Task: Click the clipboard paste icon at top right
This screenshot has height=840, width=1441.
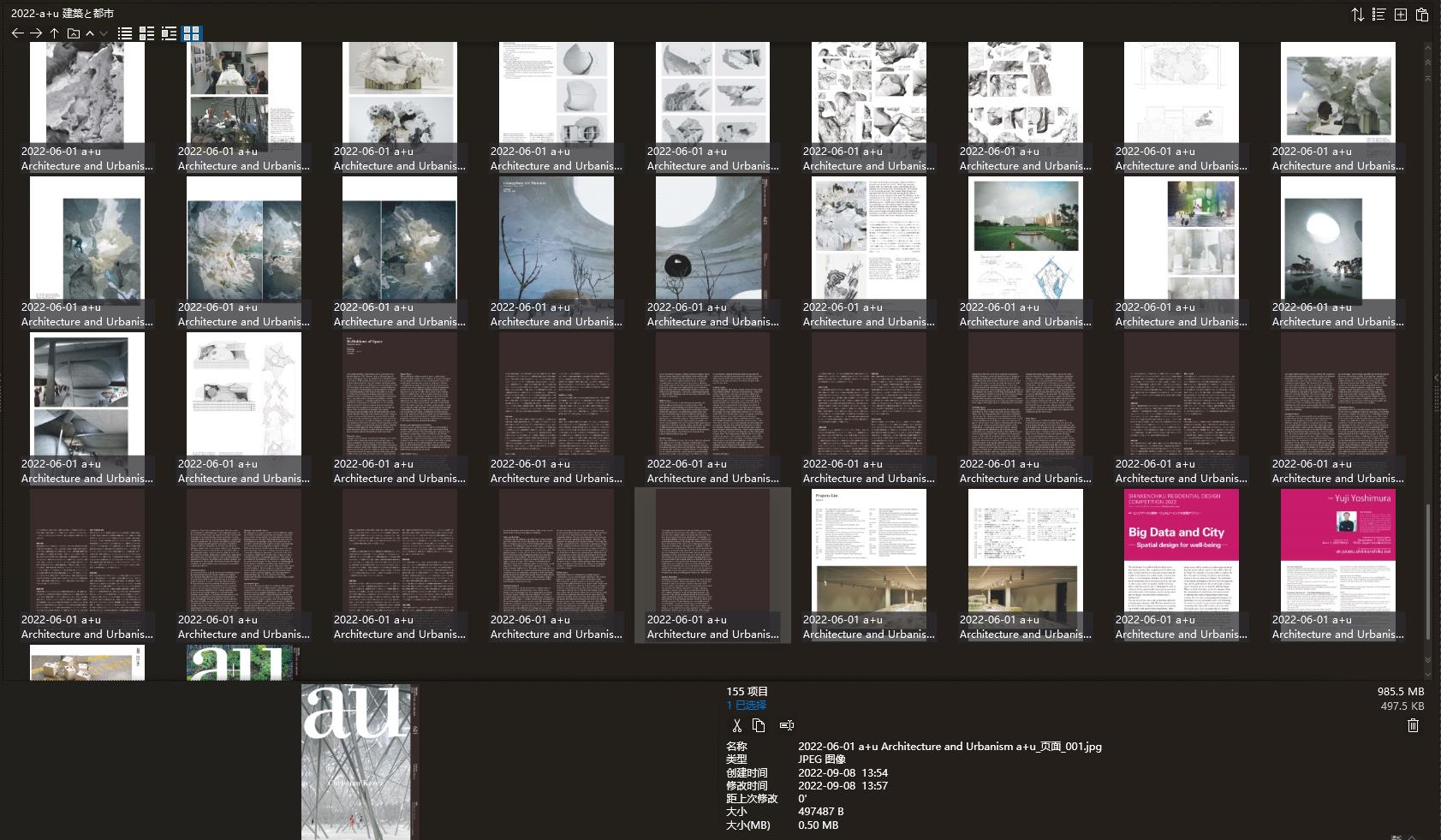Action: point(1422,15)
